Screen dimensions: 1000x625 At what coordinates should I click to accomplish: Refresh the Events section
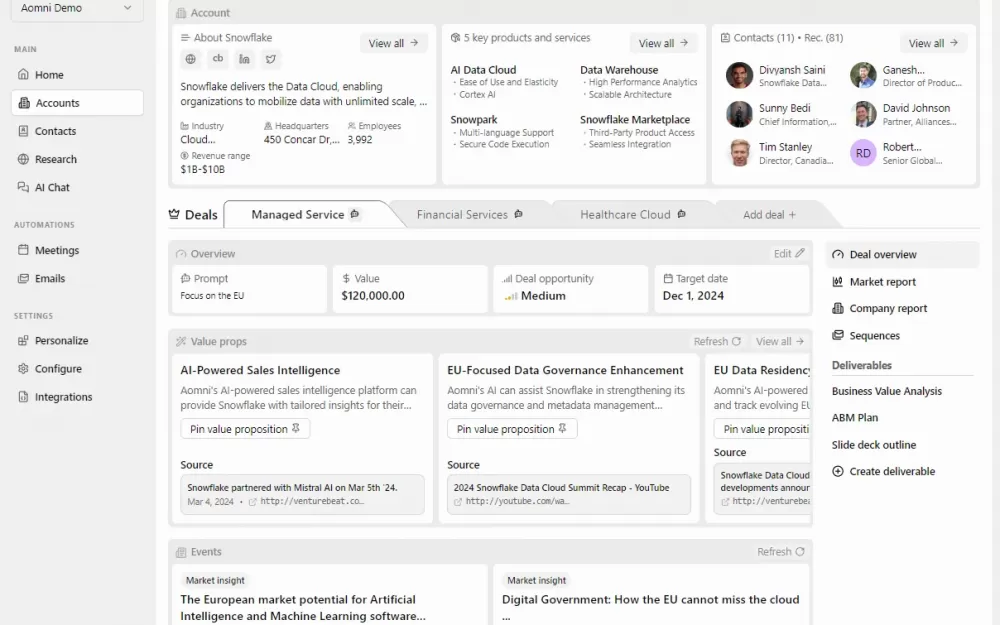pyautogui.click(x=781, y=552)
